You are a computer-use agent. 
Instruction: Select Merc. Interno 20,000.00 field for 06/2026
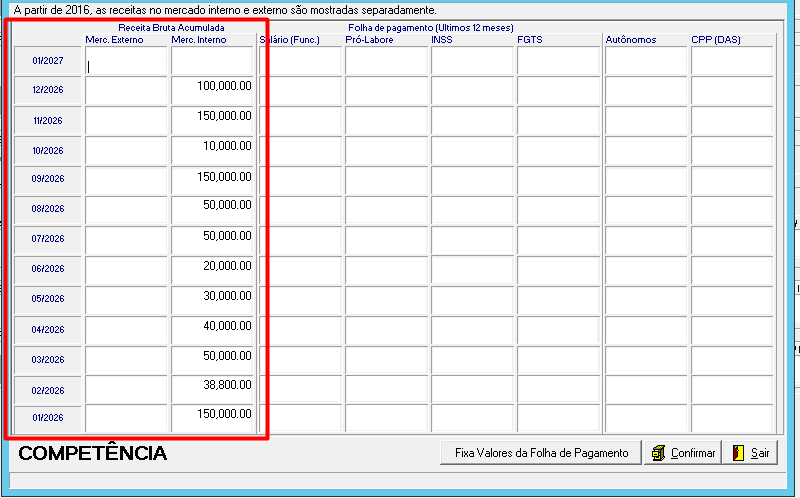tap(212, 270)
